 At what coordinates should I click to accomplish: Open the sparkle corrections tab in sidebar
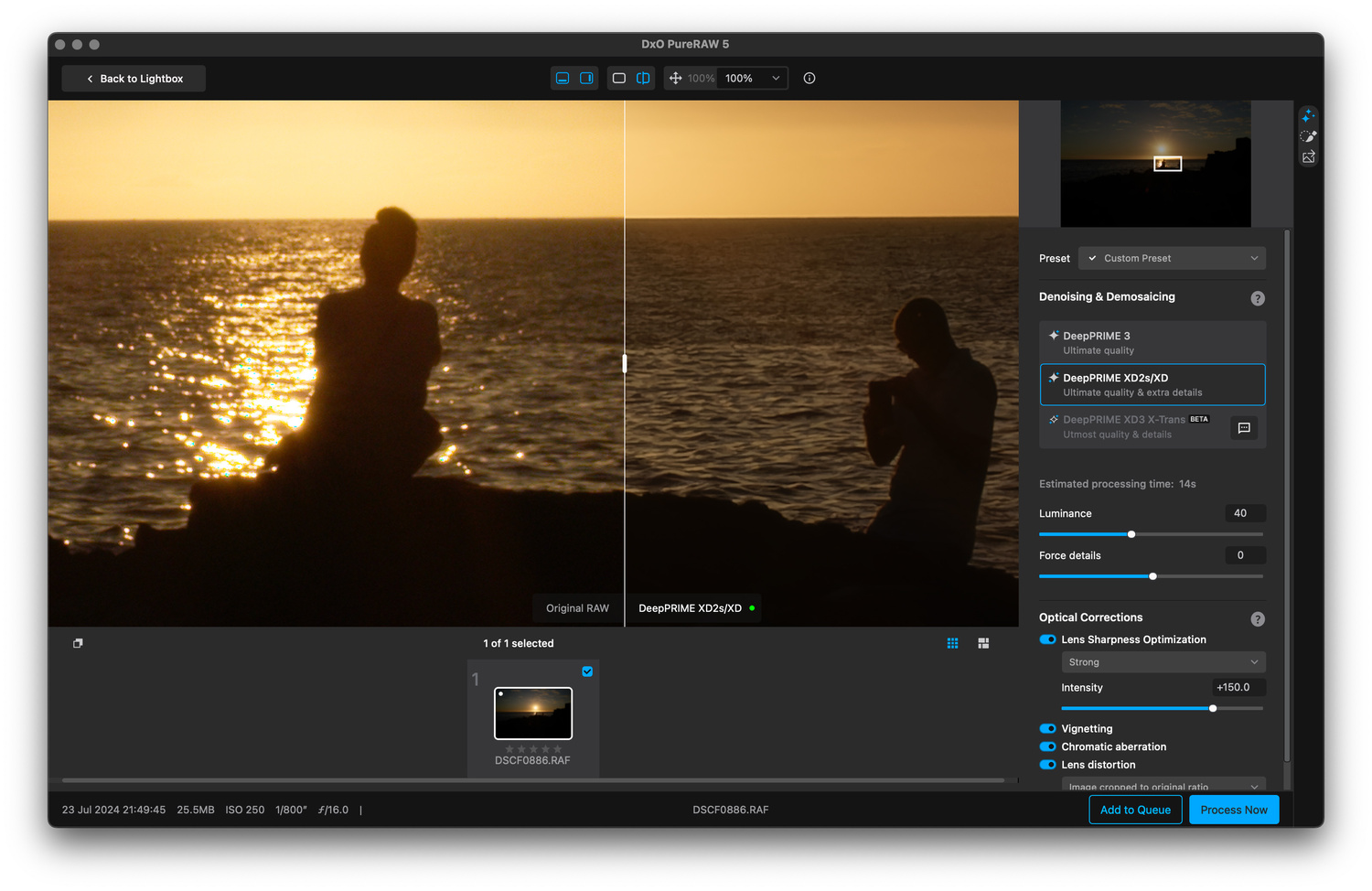click(x=1308, y=116)
